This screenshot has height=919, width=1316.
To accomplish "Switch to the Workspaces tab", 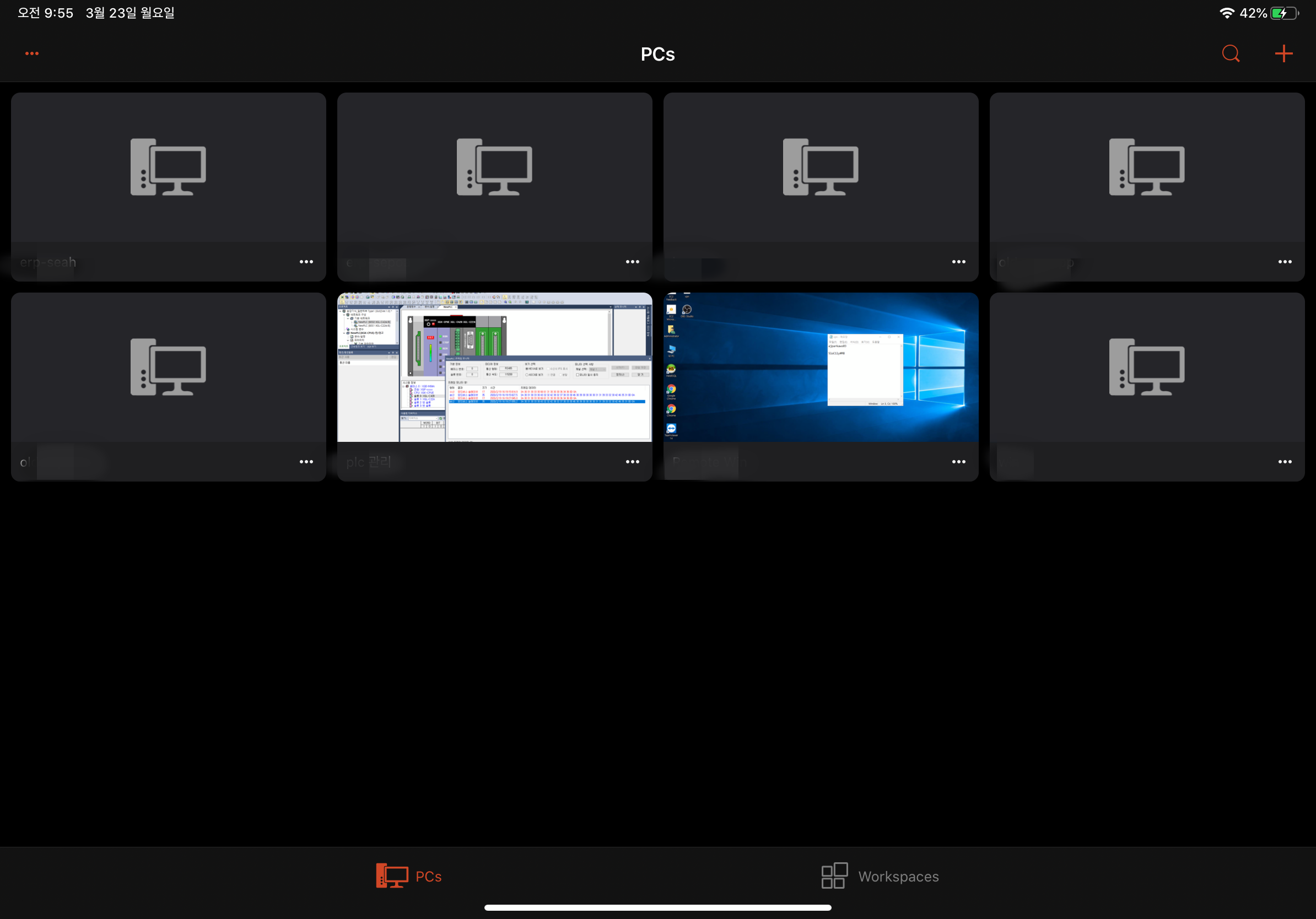I will [880, 876].
